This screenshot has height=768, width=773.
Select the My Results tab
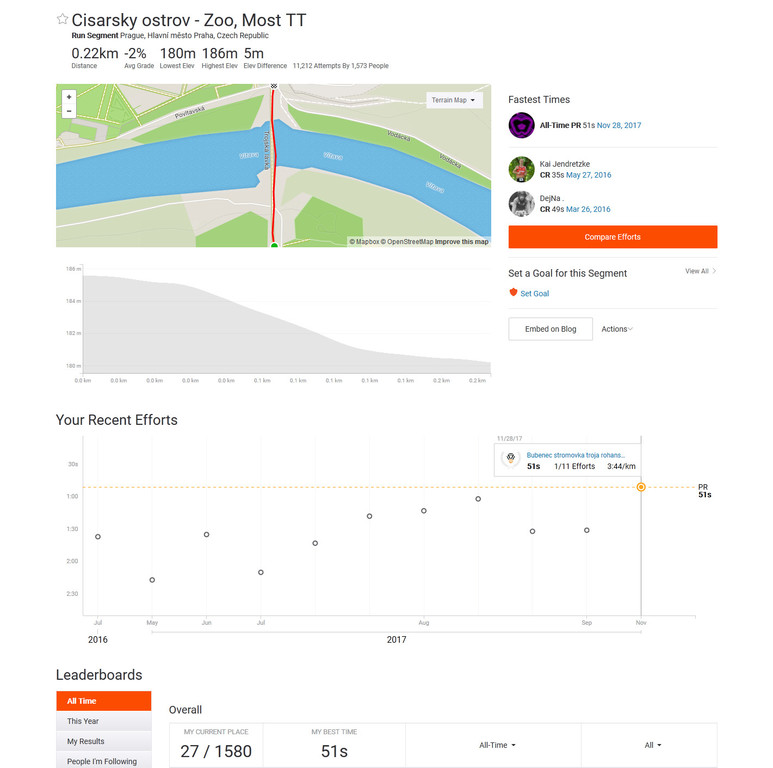(86, 741)
